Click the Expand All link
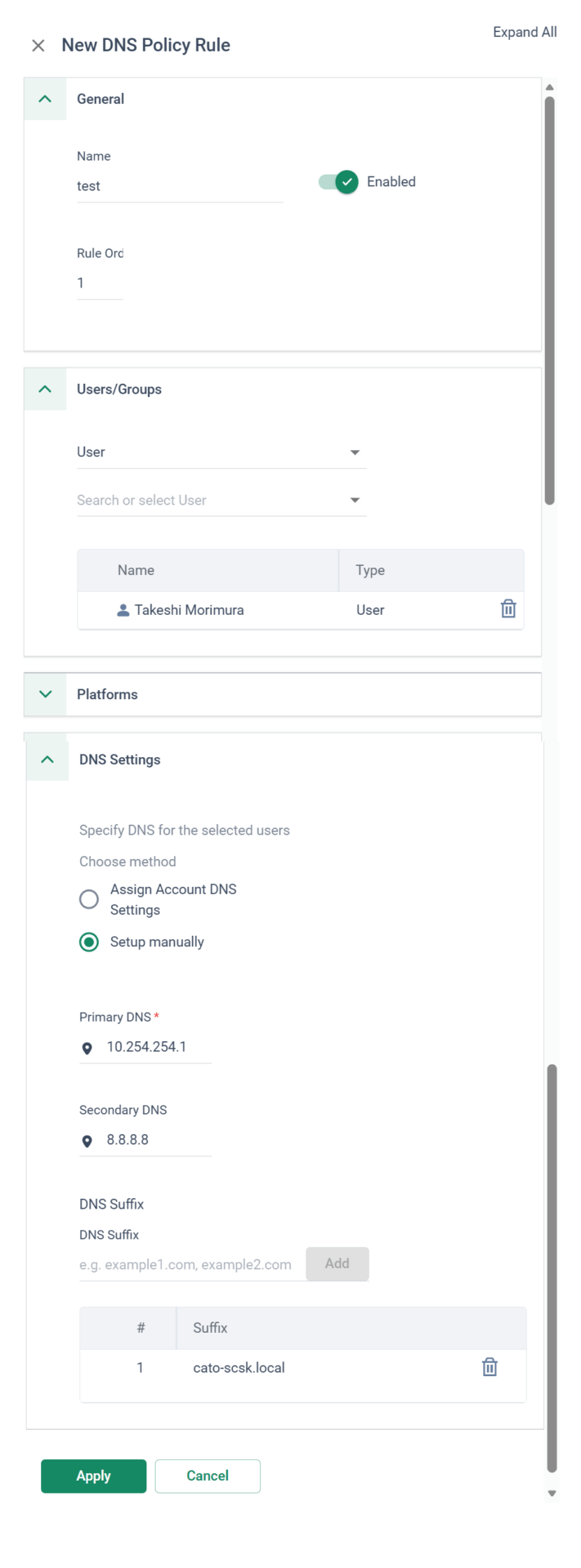The image size is (581, 1568). [x=525, y=32]
